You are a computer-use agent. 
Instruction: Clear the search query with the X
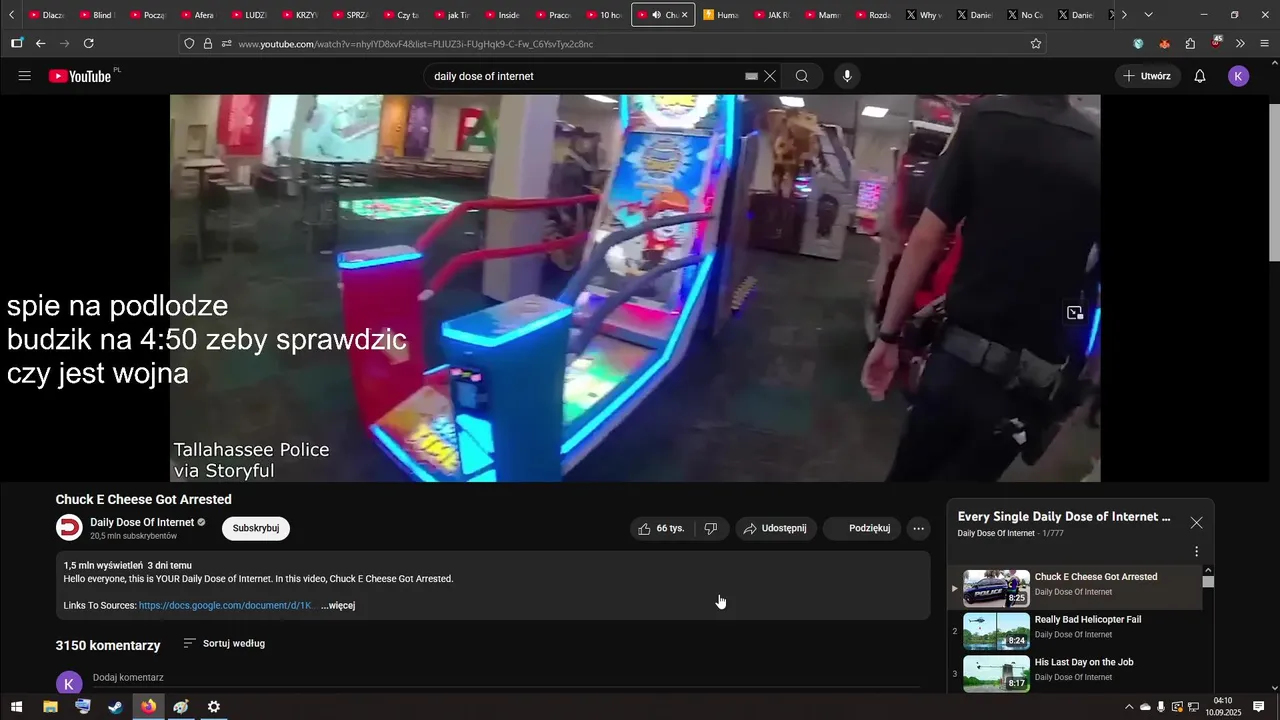(770, 76)
